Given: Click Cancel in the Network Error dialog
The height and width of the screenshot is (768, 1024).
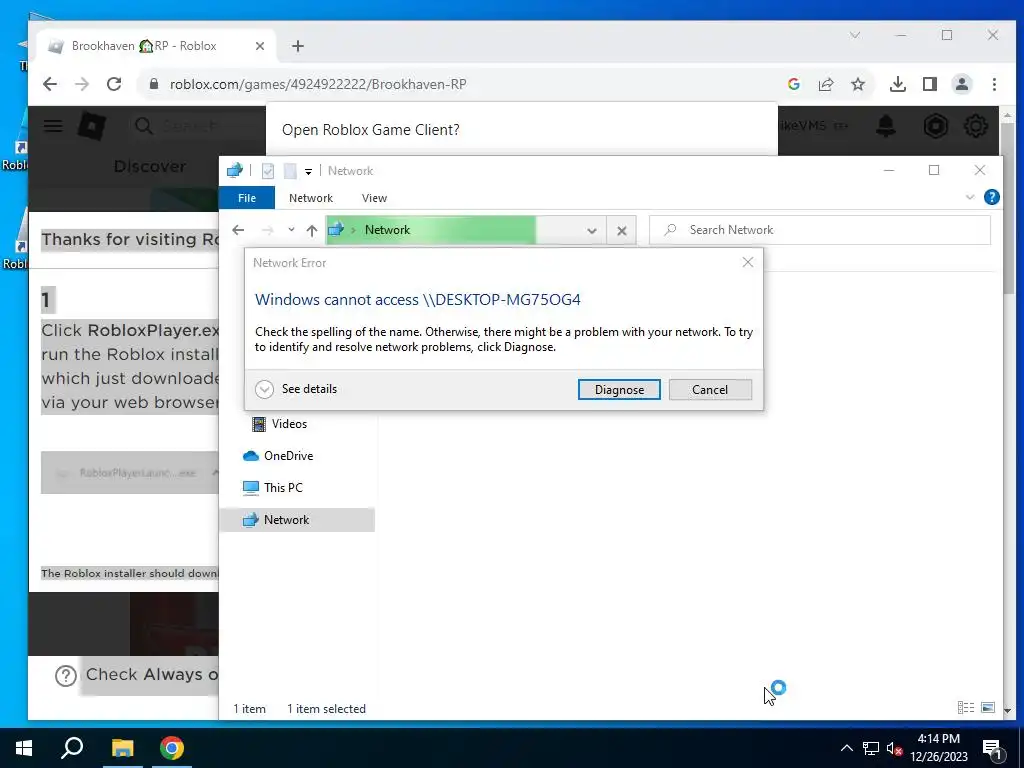Looking at the screenshot, I should 710,390.
